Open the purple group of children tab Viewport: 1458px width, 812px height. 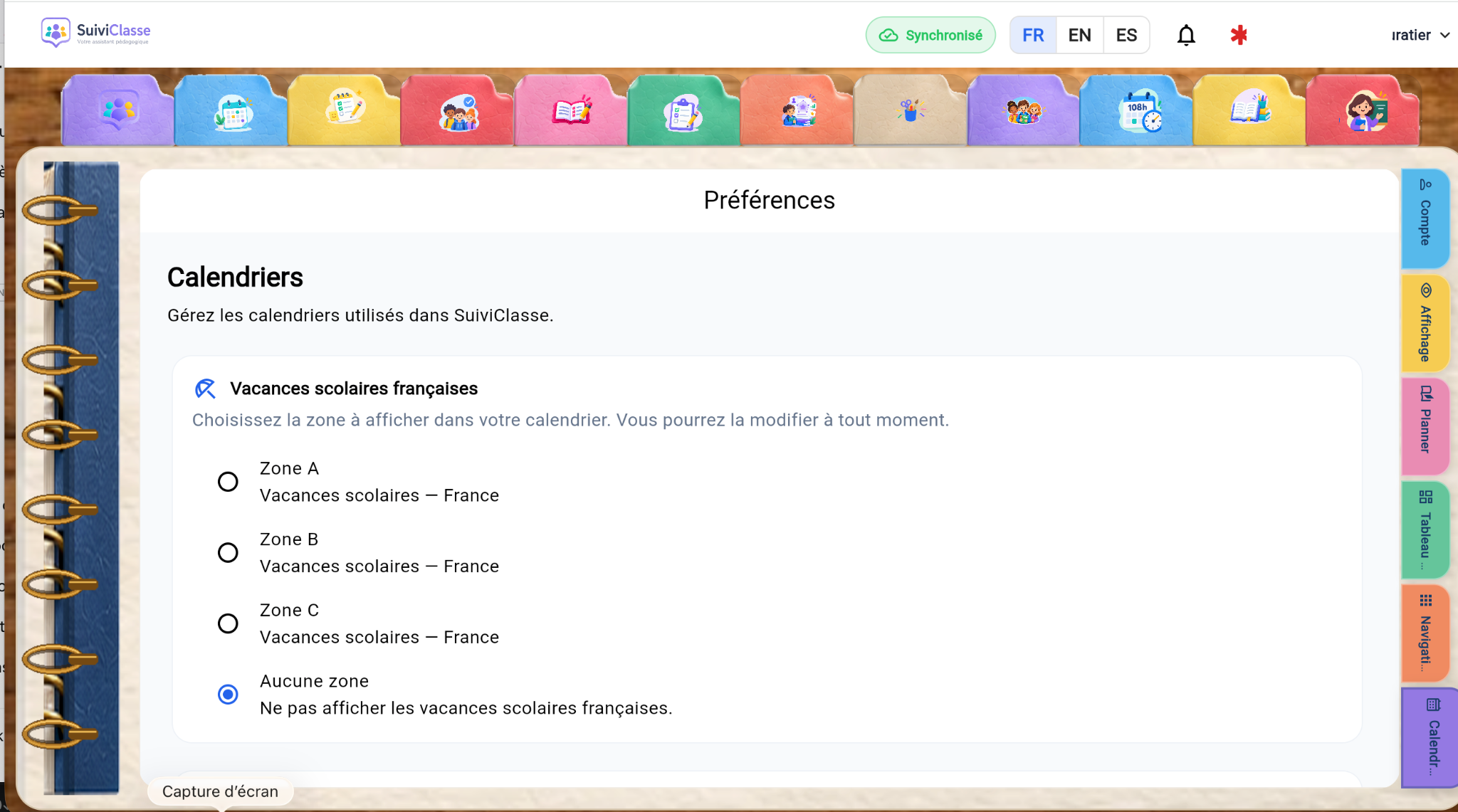[x=1024, y=111]
